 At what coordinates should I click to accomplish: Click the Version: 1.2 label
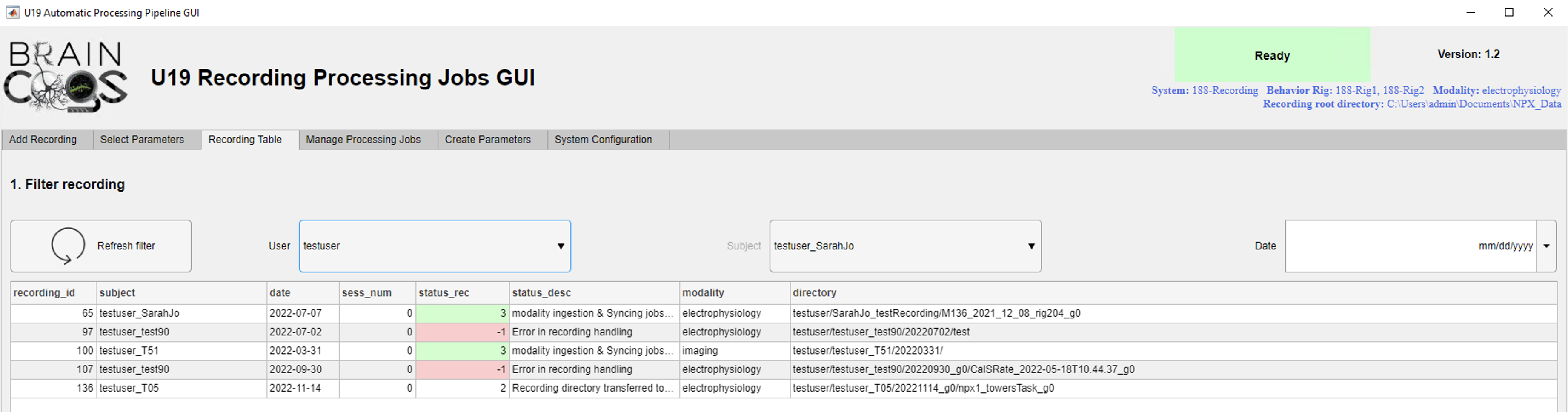coord(1468,54)
